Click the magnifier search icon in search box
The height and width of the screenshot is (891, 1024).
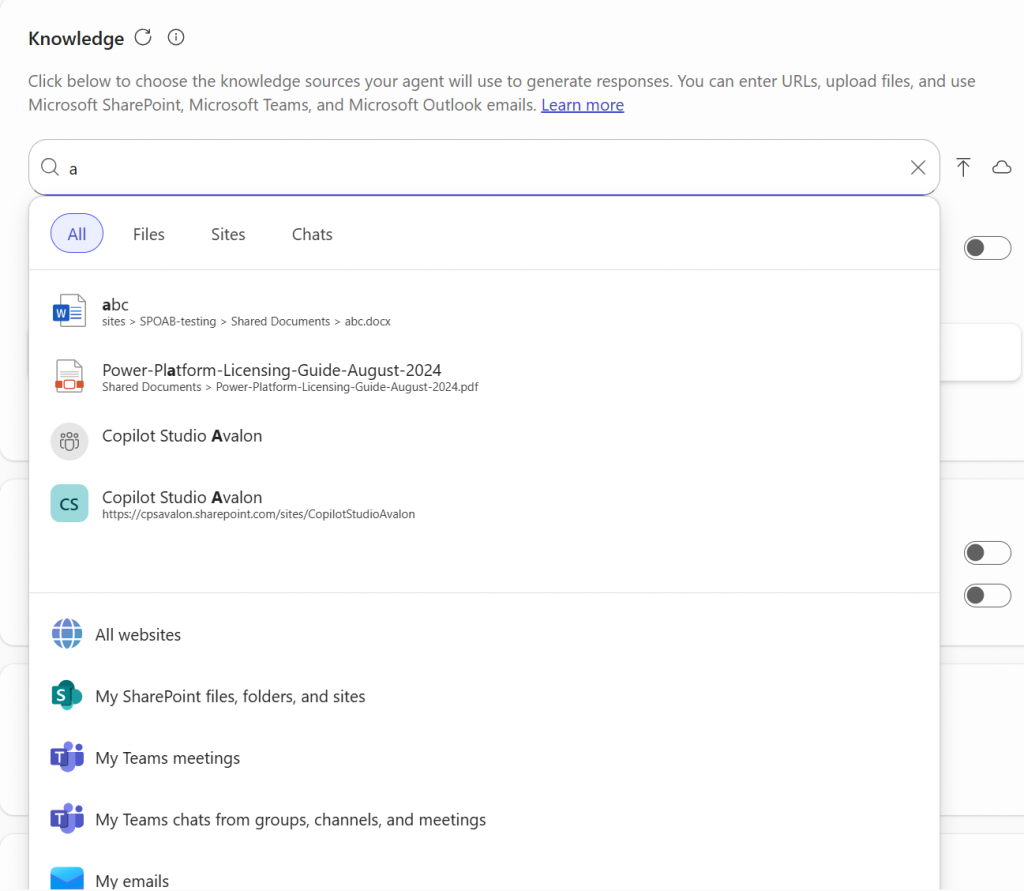(x=50, y=167)
